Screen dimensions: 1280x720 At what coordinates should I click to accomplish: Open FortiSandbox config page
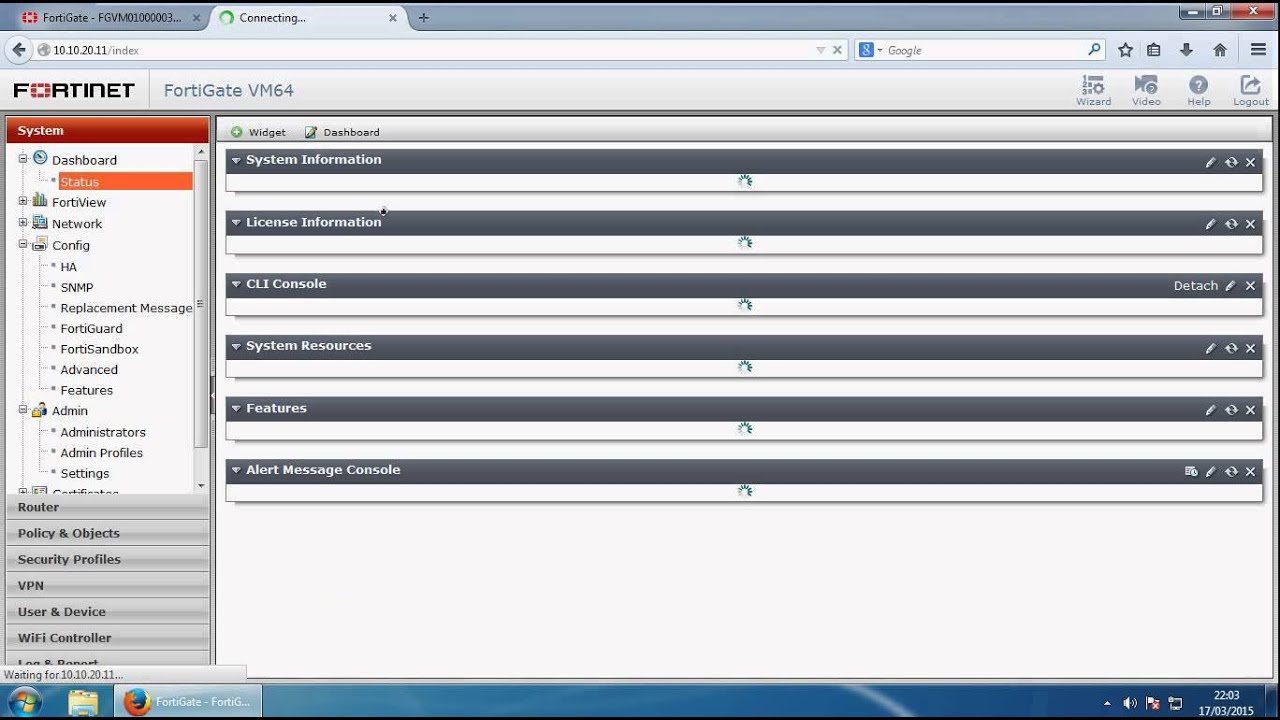pyautogui.click(x=99, y=349)
